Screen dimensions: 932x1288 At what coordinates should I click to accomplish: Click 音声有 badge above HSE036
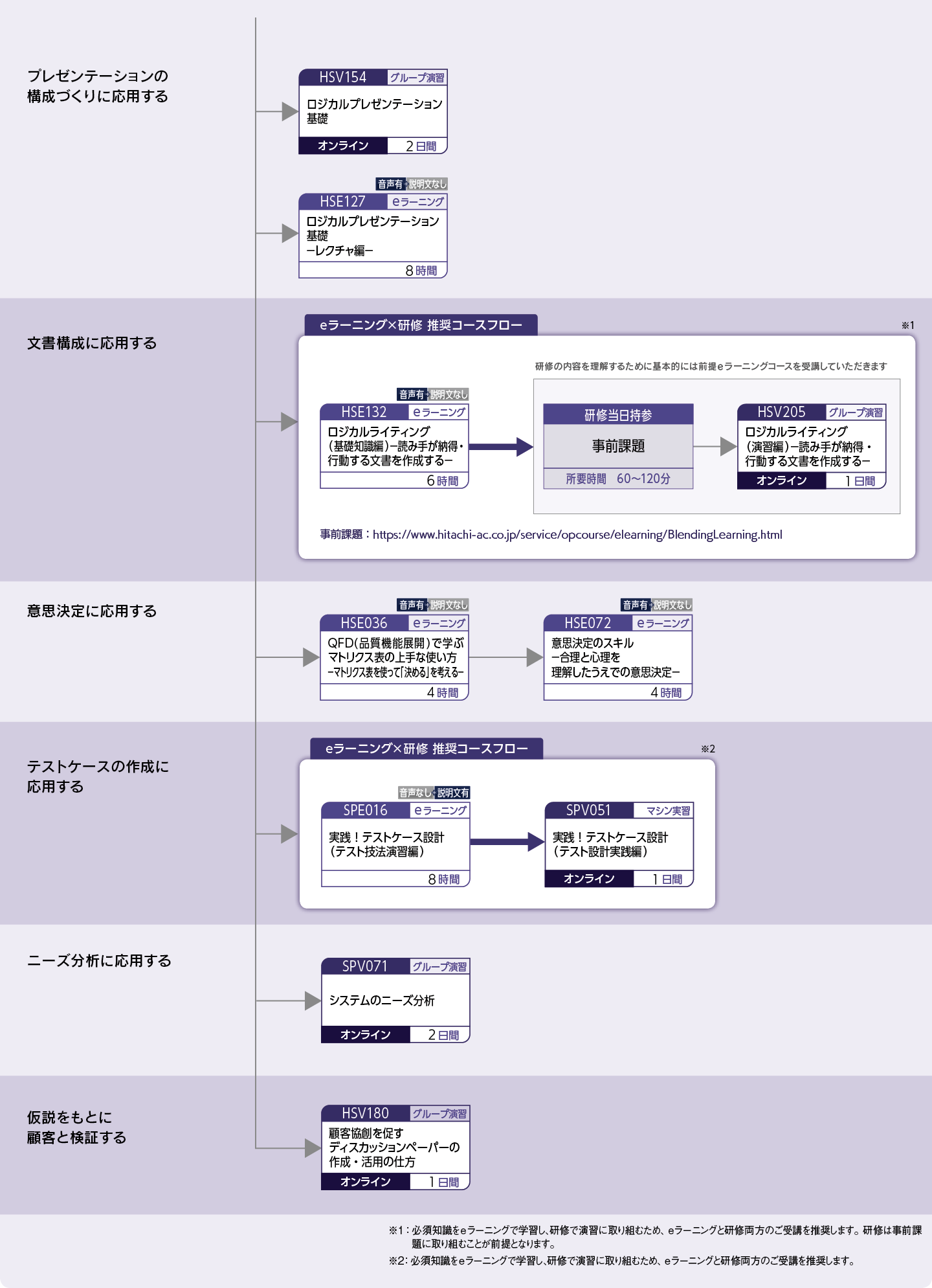412,605
